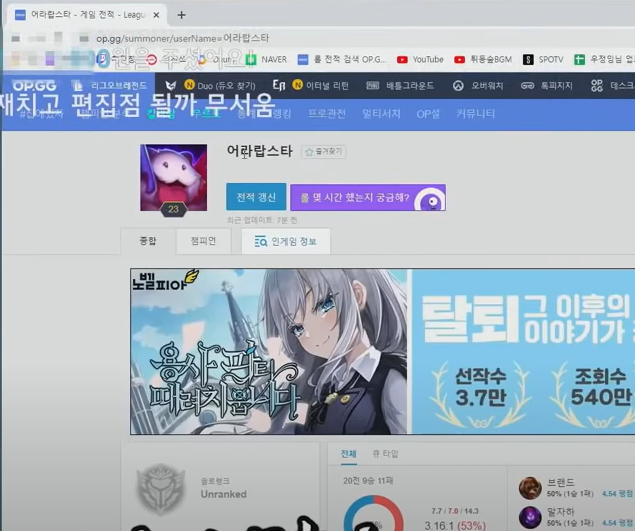Click the 튀동숲BGM bookmark's red icon
Screen dimensions: 635x531
coord(459,60)
